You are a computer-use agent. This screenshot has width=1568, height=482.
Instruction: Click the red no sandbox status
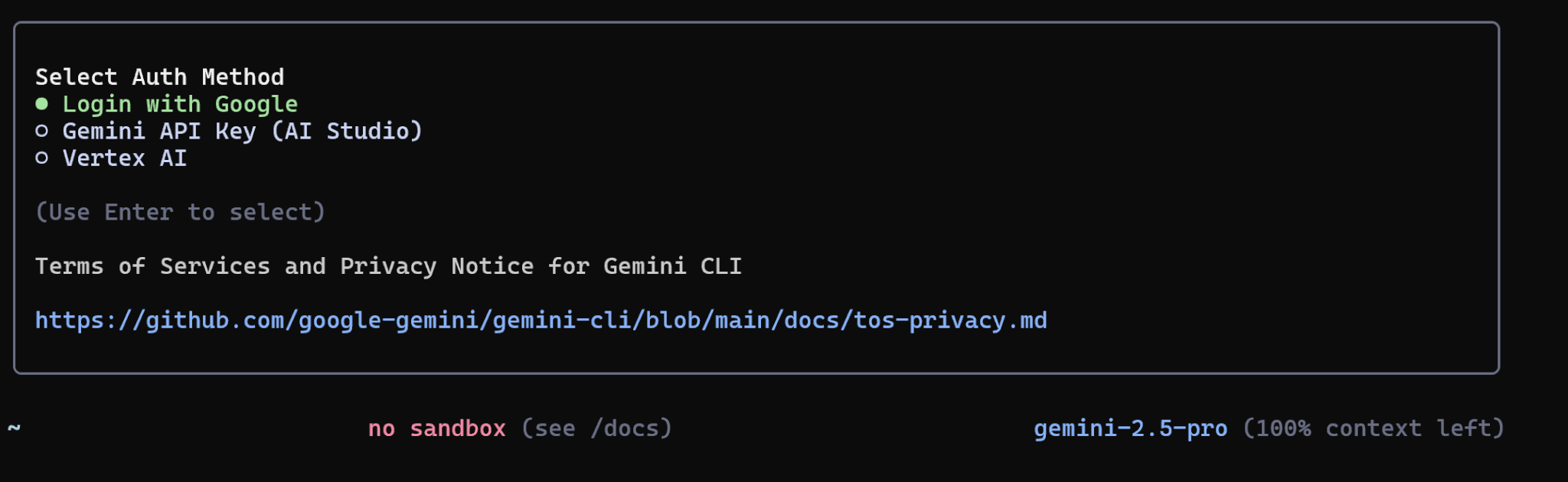pyautogui.click(x=436, y=428)
